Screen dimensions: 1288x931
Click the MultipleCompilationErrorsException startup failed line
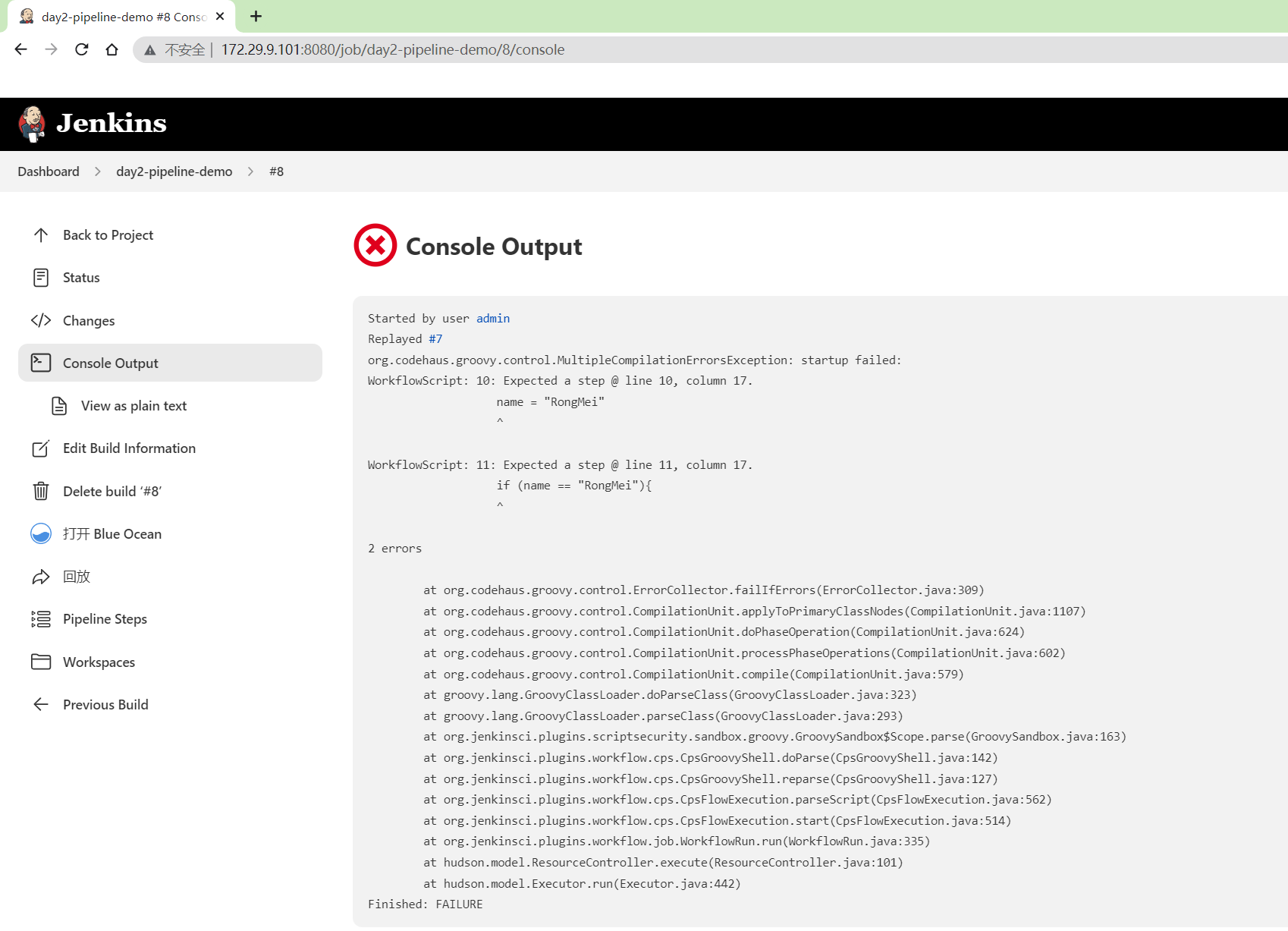point(635,360)
